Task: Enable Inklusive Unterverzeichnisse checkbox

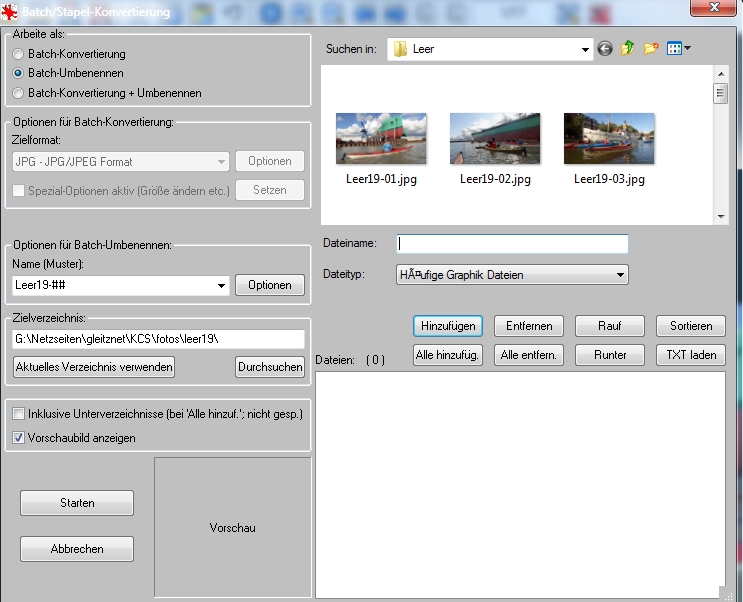Action: point(19,414)
